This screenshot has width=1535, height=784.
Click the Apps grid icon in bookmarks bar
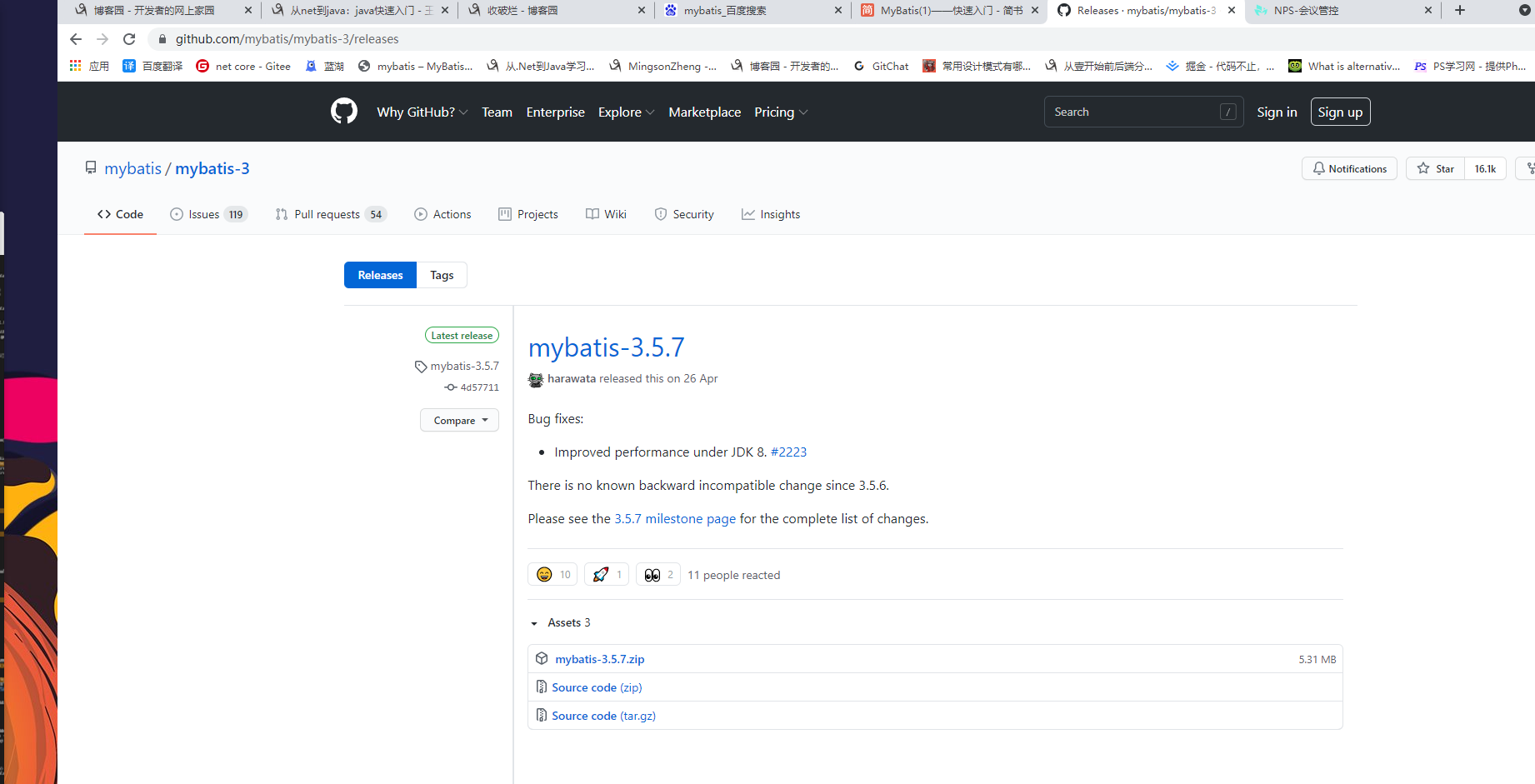tap(76, 66)
